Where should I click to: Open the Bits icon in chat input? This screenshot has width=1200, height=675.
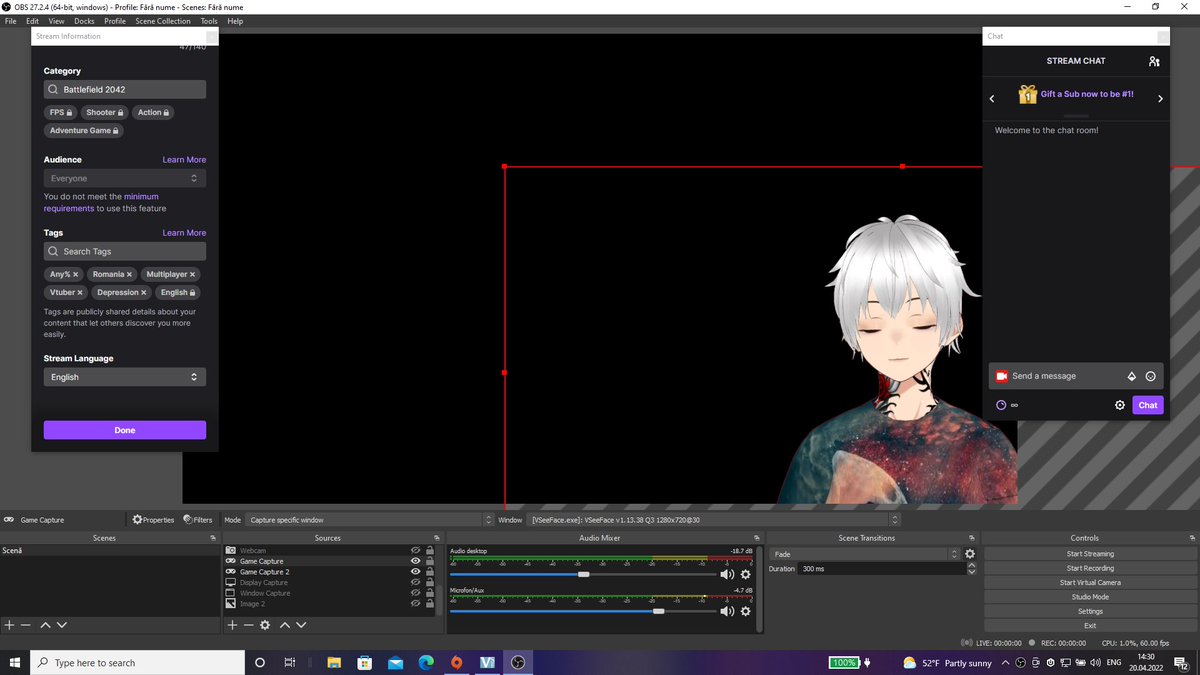coord(1132,376)
